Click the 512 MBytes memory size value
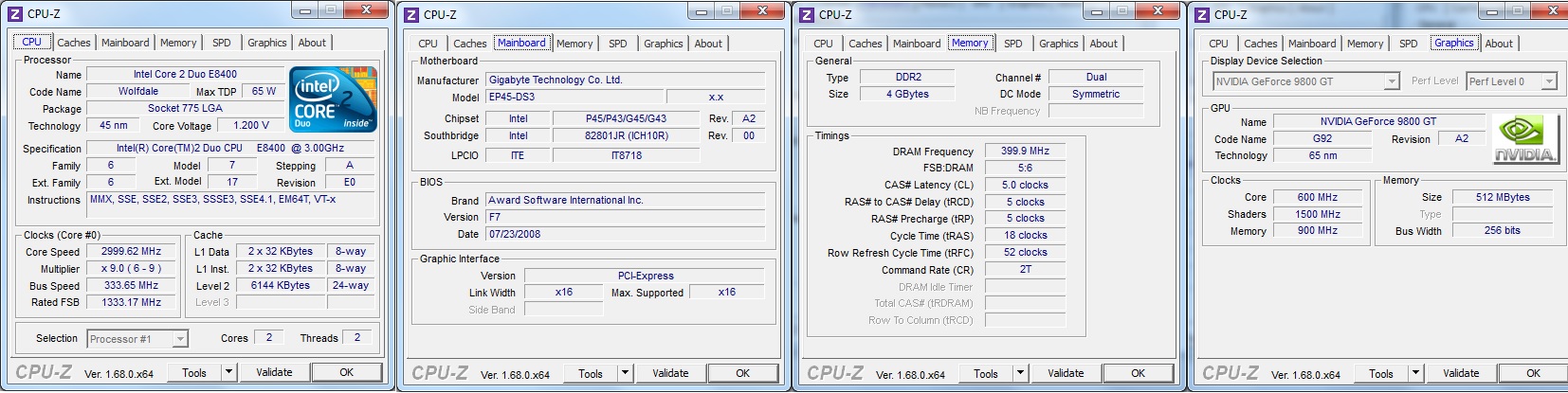Image resolution: width=1568 pixels, height=393 pixels. (1503, 198)
